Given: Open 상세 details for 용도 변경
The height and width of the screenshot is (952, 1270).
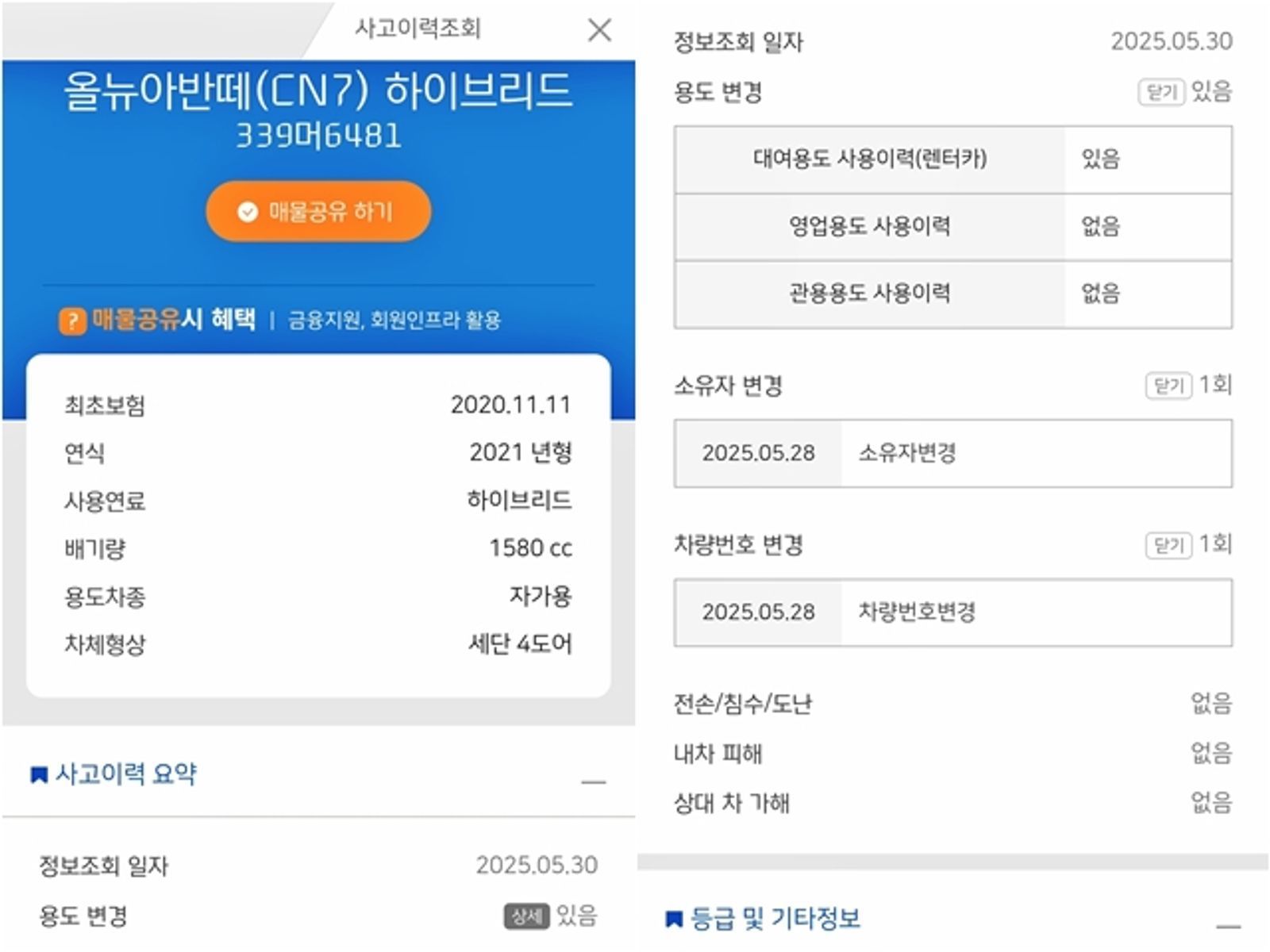Looking at the screenshot, I should 525,916.
